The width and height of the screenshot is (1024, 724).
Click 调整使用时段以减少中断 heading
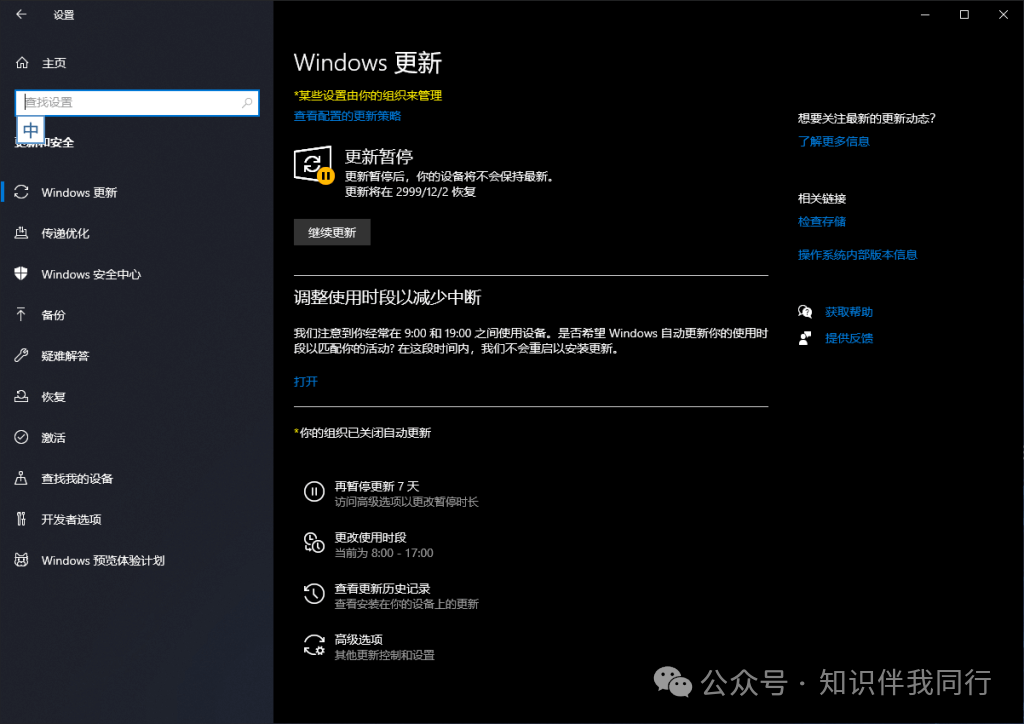(x=387, y=298)
